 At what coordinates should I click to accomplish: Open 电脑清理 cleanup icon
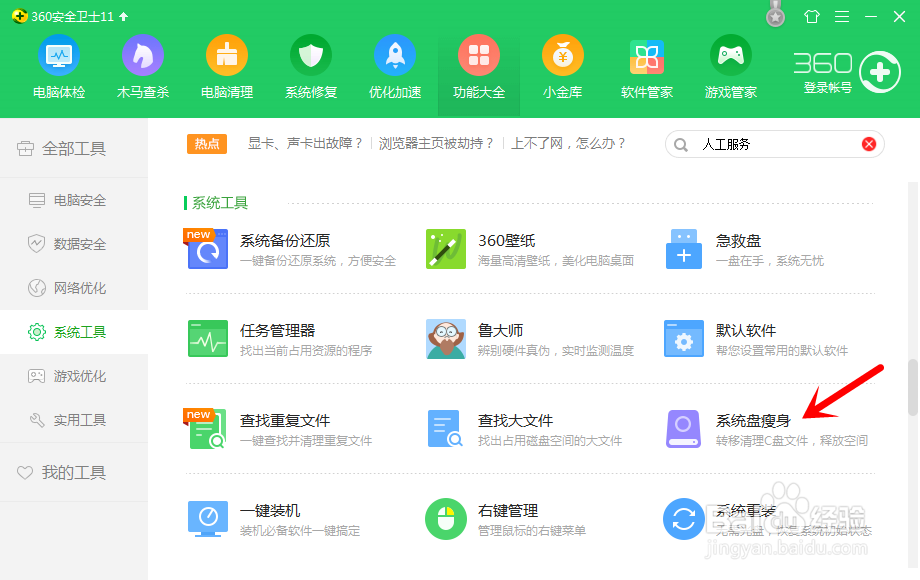pyautogui.click(x=226, y=55)
